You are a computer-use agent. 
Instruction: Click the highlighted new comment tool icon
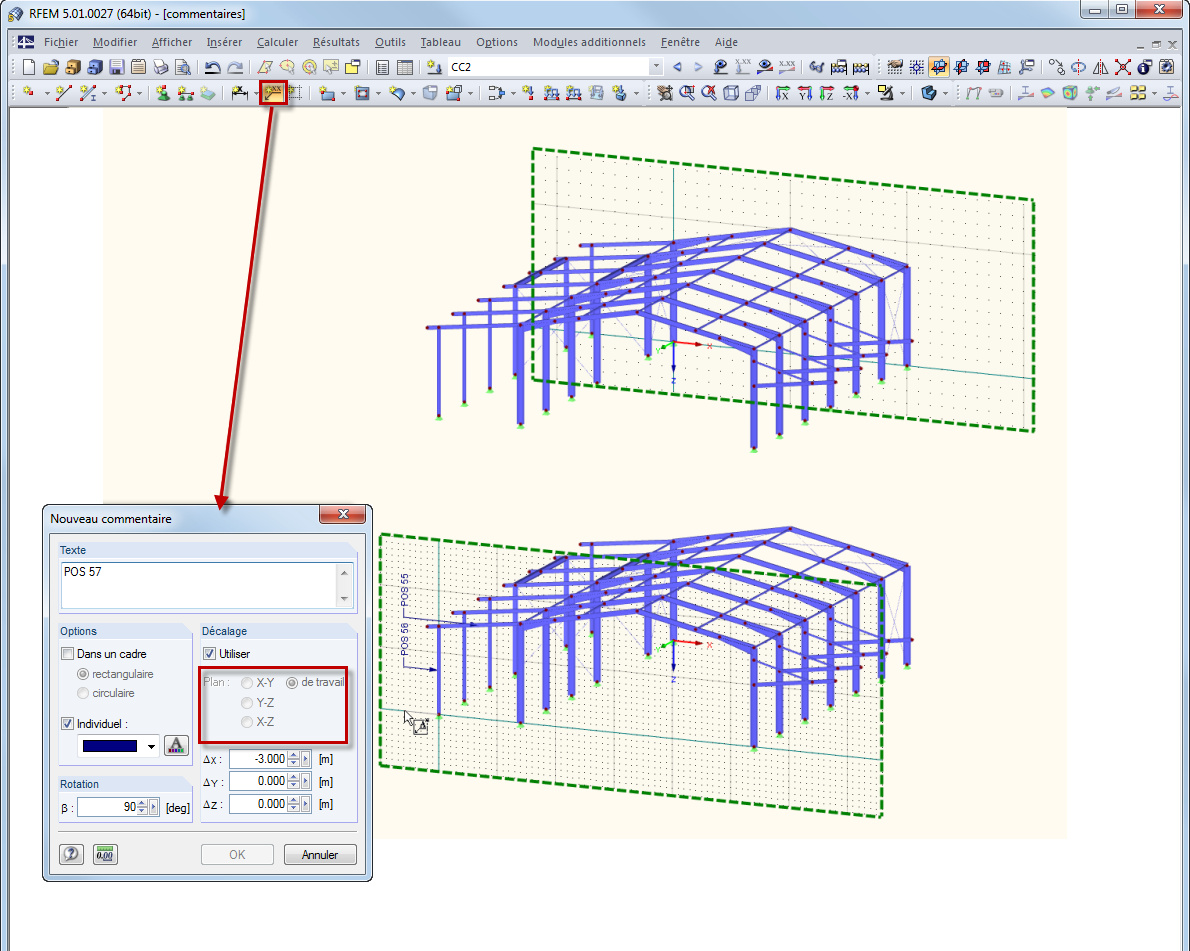[x=273, y=93]
